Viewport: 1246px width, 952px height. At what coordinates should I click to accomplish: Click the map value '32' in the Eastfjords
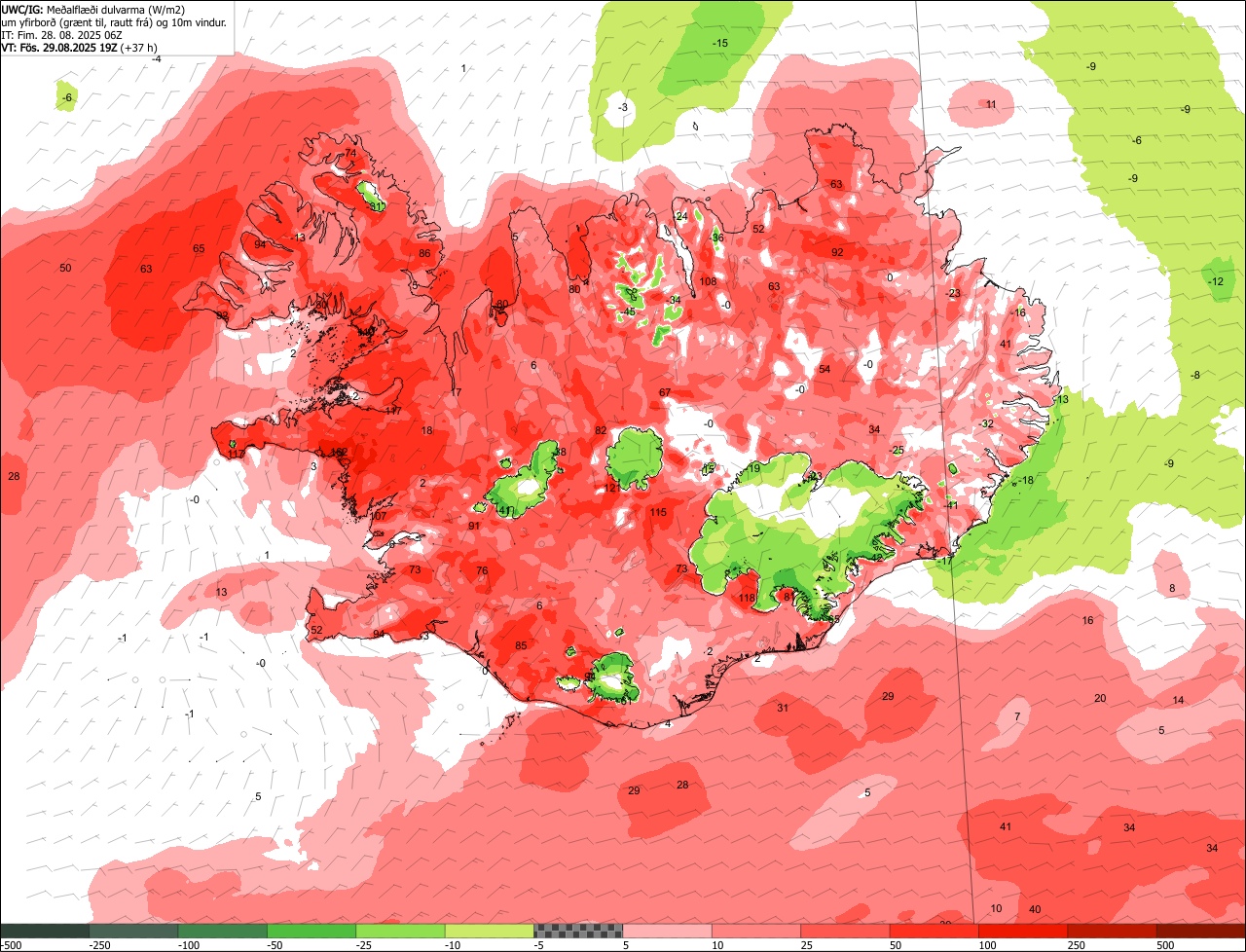click(x=987, y=423)
